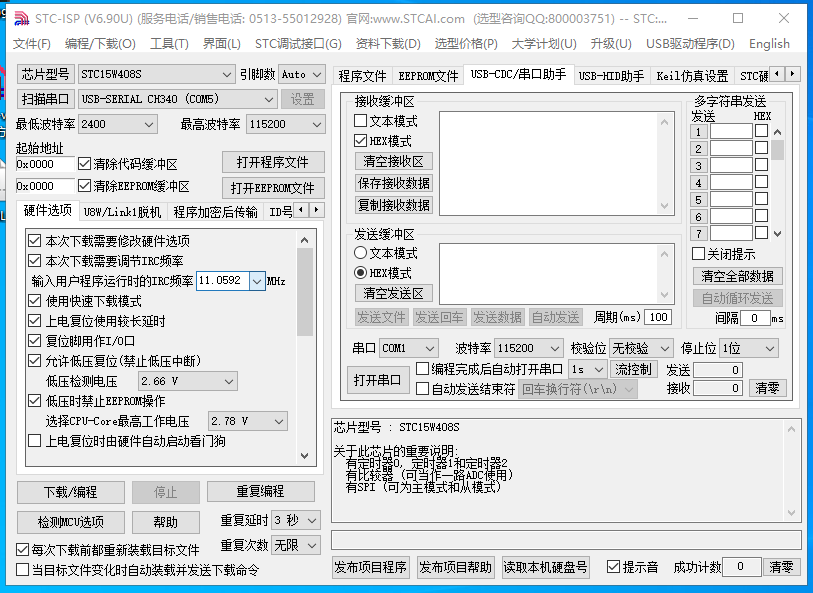Click 打开串口 button
Image resolution: width=813 pixels, height=593 pixels.
coord(377,380)
